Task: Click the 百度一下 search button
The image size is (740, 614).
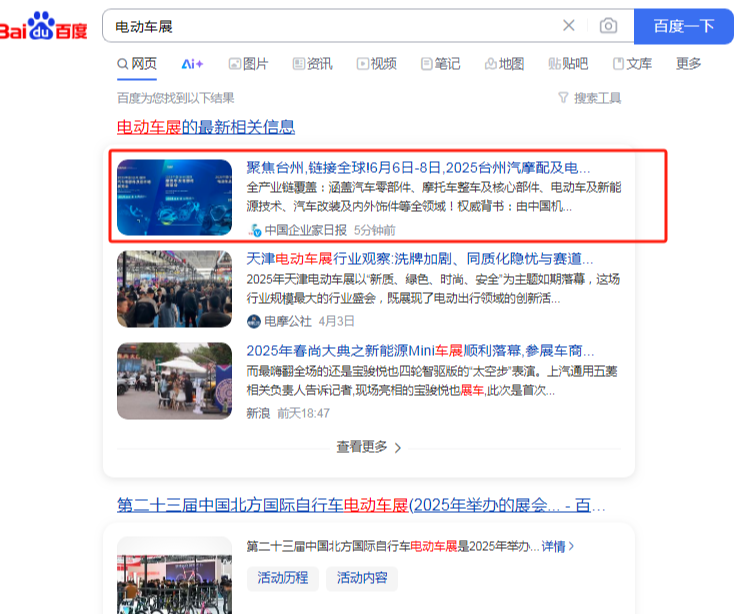Action: point(683,26)
